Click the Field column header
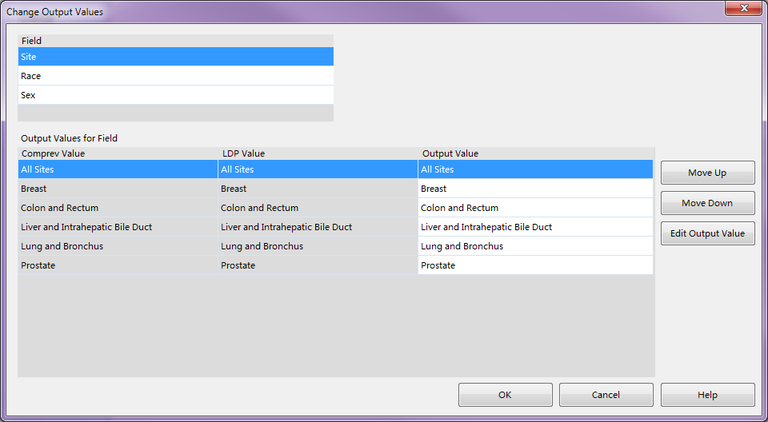The image size is (768, 422). point(175,41)
